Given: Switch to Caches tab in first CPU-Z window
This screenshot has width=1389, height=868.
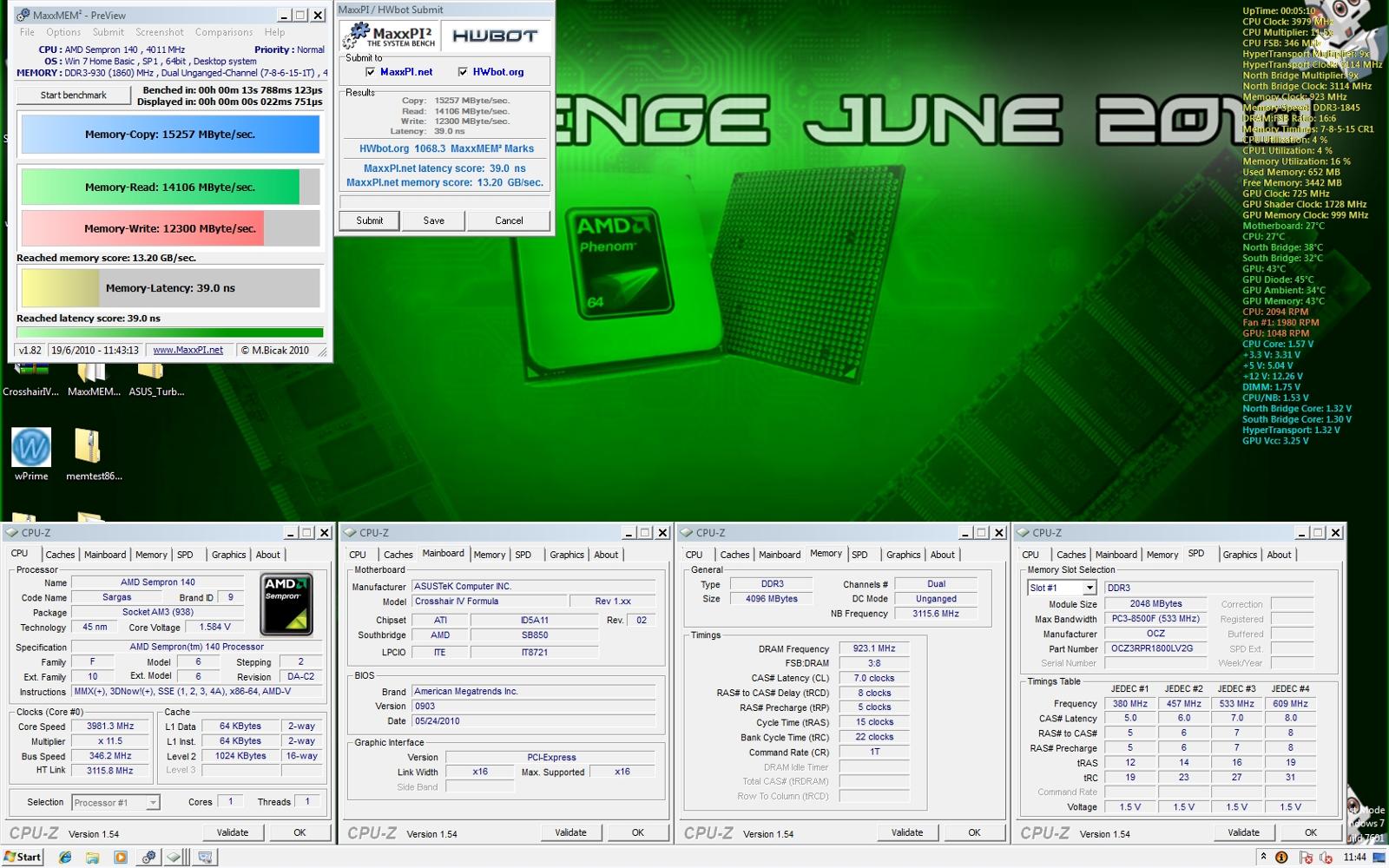Looking at the screenshot, I should (60, 555).
